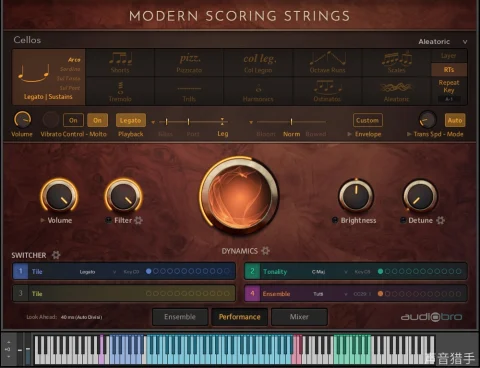Select the Ostinatos articulation
This screenshot has height=368, width=480.
pos(328,91)
